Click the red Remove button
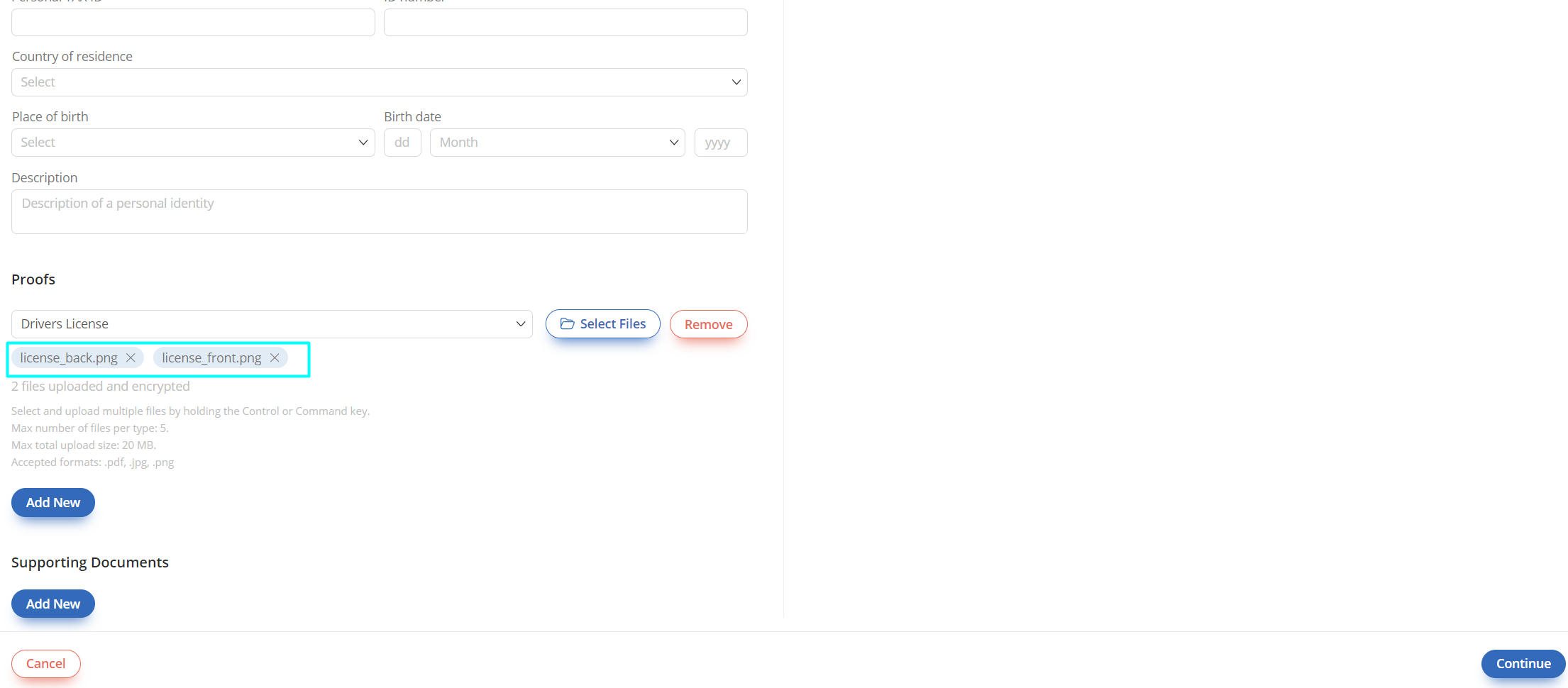Screen dimensions: 1568x688 pyautogui.click(x=709, y=324)
